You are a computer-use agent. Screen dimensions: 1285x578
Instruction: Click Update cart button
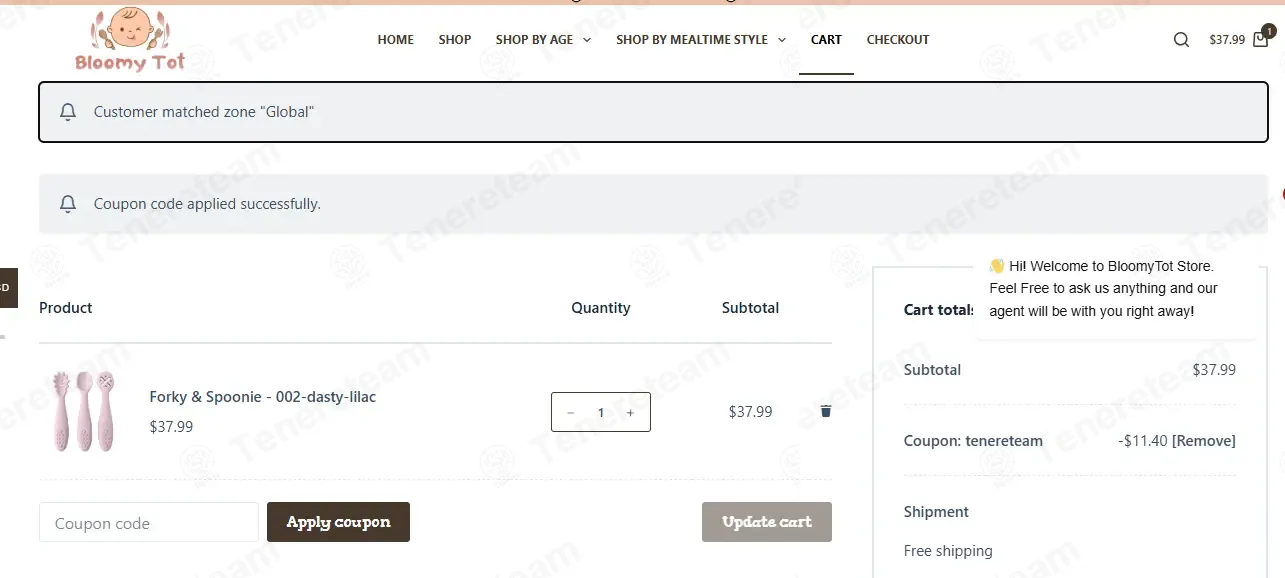[767, 522]
